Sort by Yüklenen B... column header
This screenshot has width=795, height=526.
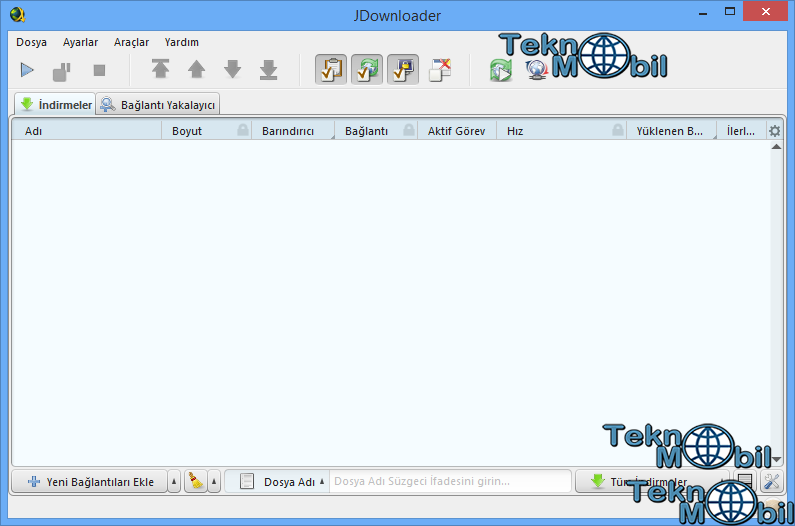pos(671,131)
